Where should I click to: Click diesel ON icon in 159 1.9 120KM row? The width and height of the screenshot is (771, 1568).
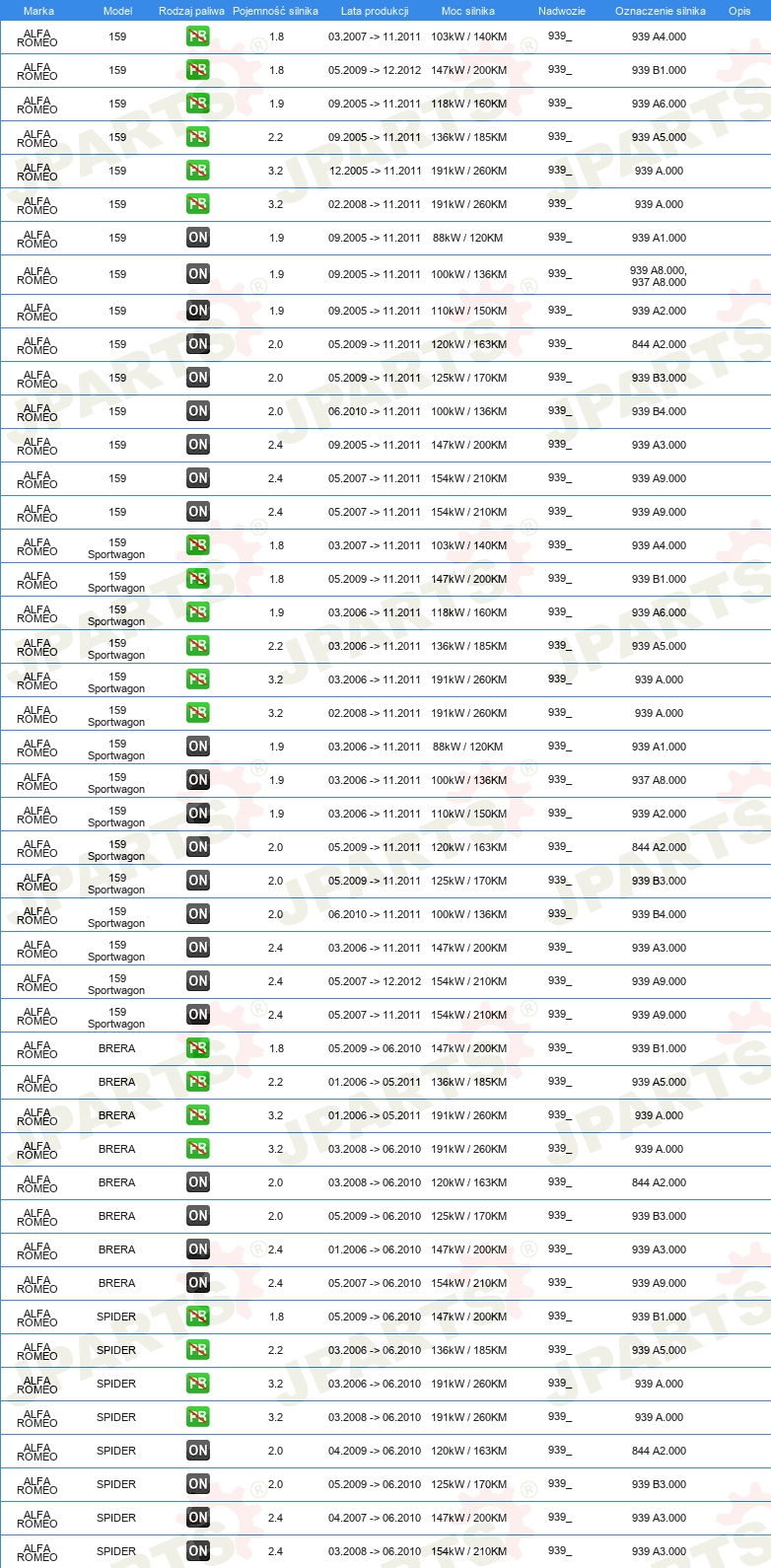tap(198, 238)
